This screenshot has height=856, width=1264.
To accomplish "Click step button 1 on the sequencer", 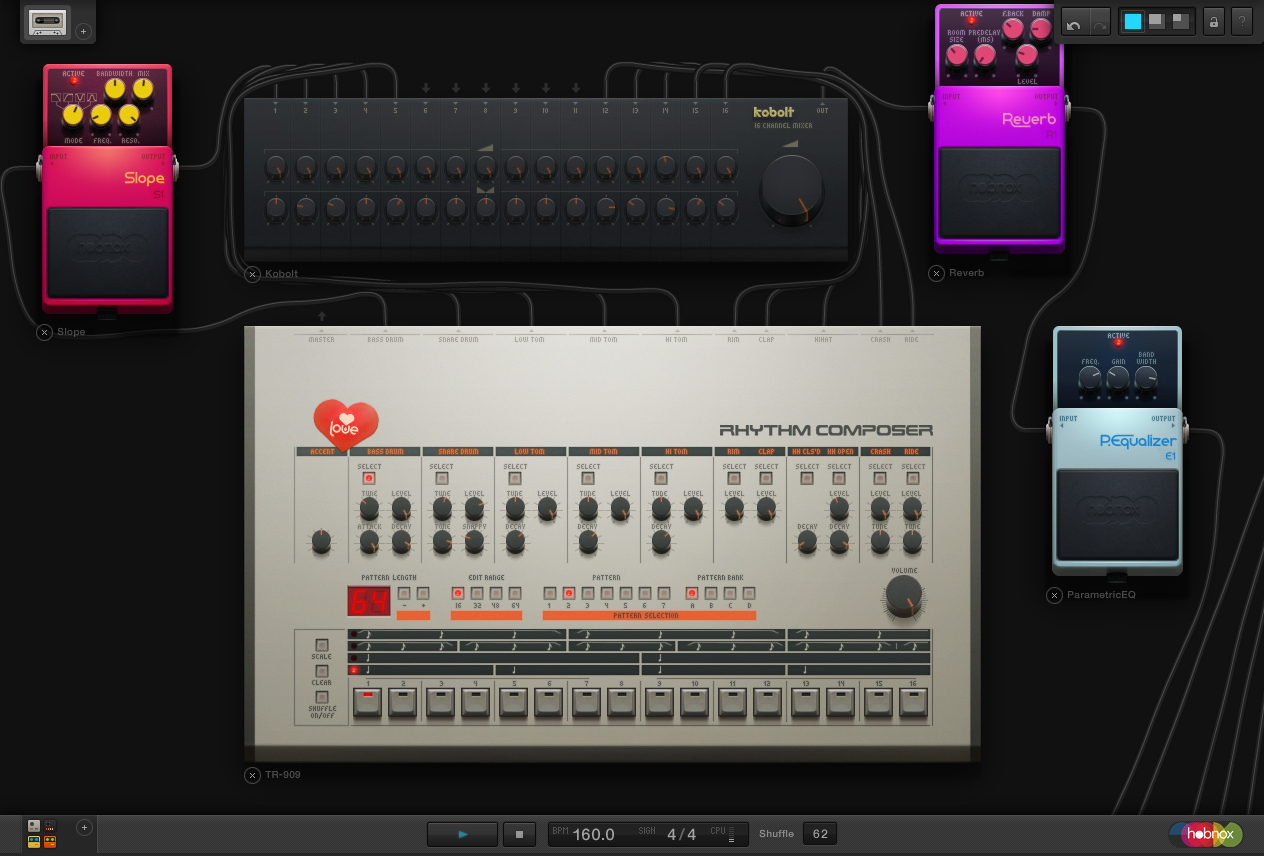I will pyautogui.click(x=367, y=702).
